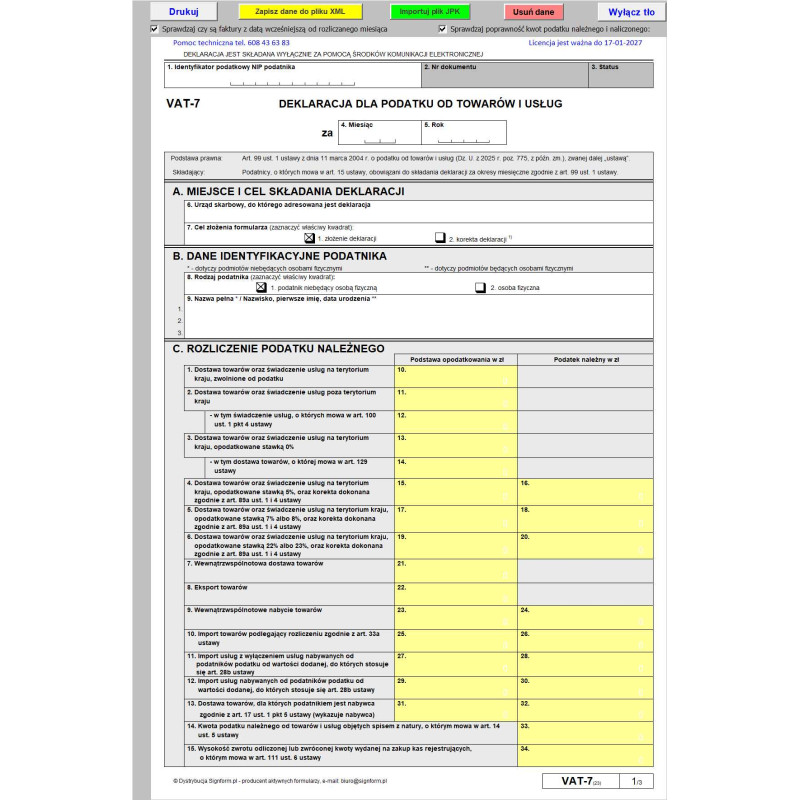Select field 20, tax due at 22% or 23%
Viewport: 800px width, 800px height.
pos(585,545)
